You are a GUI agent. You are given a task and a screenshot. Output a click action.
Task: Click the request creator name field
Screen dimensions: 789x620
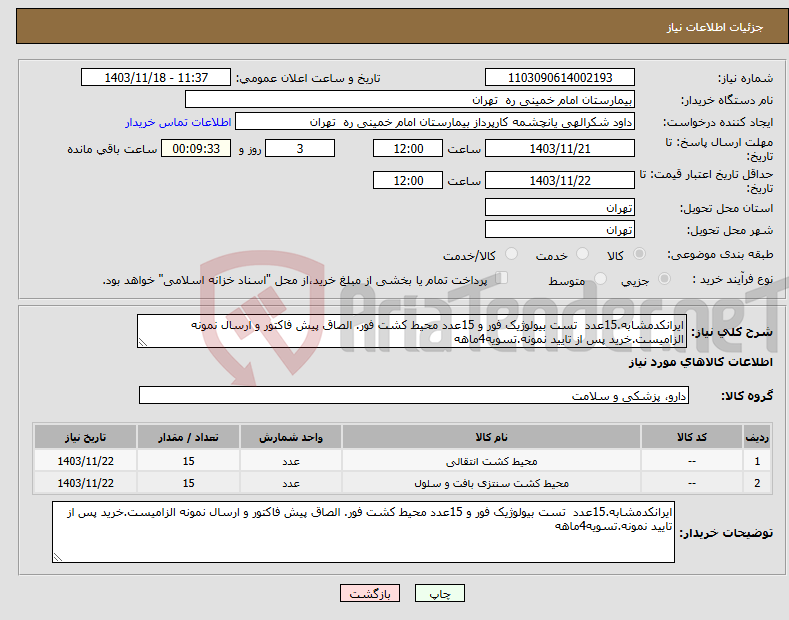pyautogui.click(x=435, y=122)
